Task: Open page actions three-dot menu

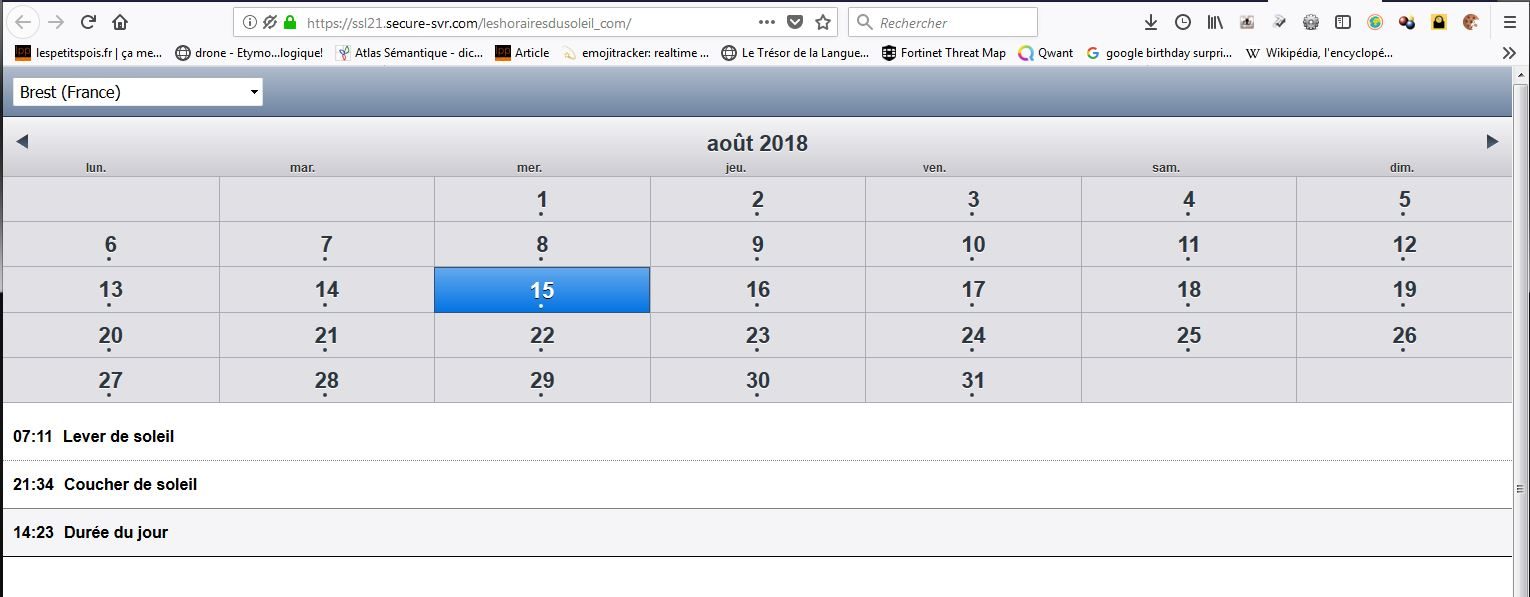Action: click(x=767, y=22)
